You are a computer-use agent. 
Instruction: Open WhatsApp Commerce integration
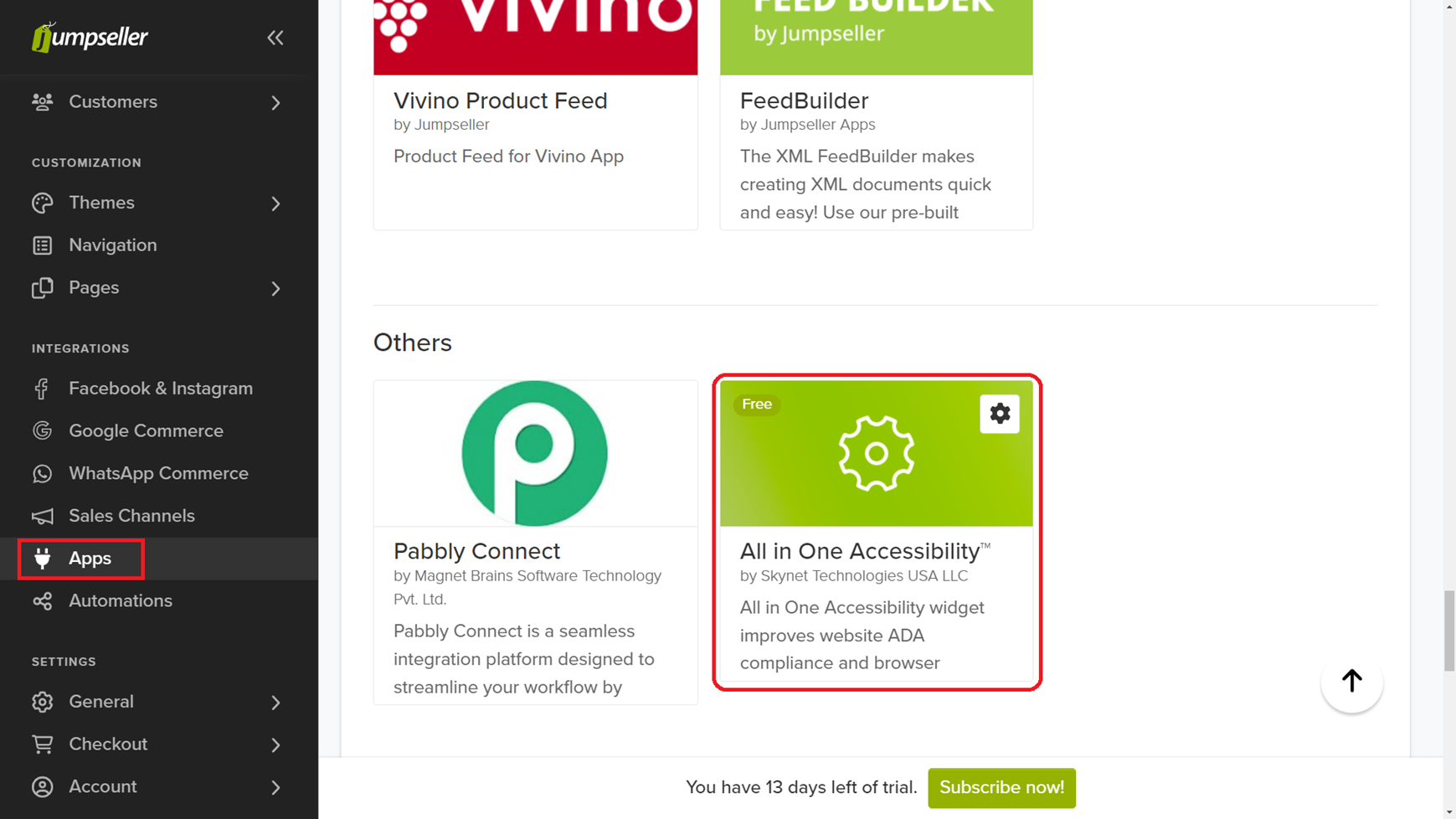click(x=158, y=474)
